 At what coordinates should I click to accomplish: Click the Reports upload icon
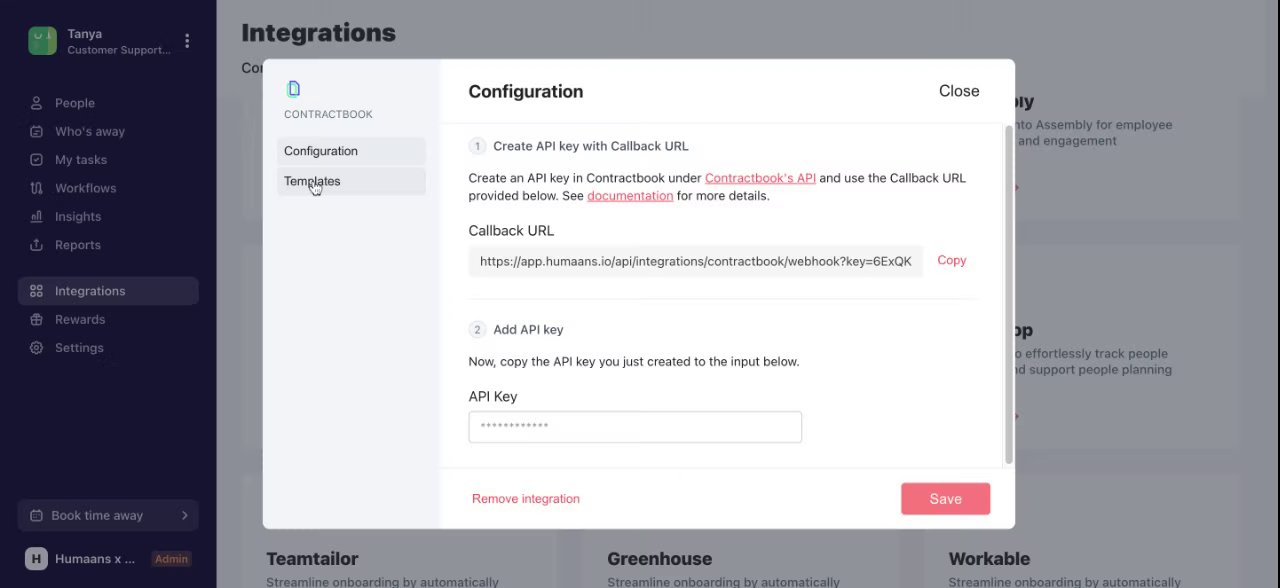tap(37, 245)
